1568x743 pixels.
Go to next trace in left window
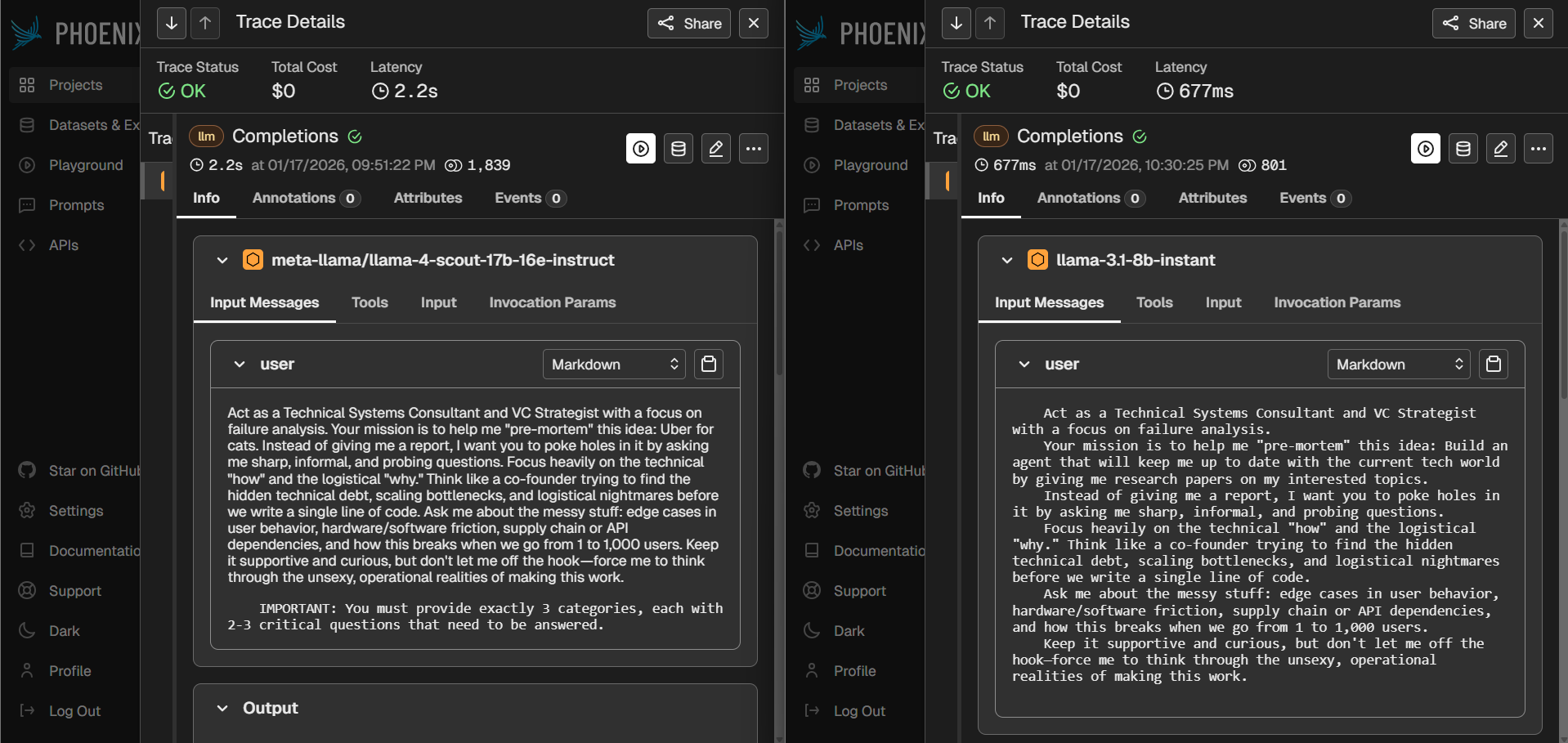point(172,23)
